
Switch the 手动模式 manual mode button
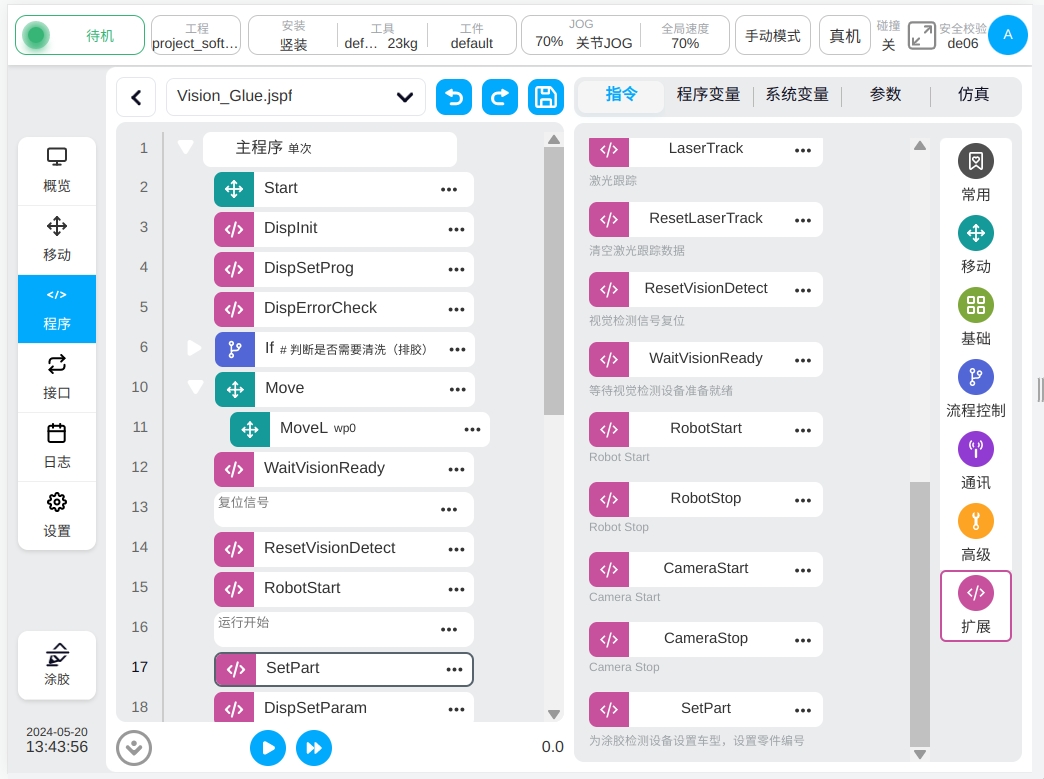[773, 36]
